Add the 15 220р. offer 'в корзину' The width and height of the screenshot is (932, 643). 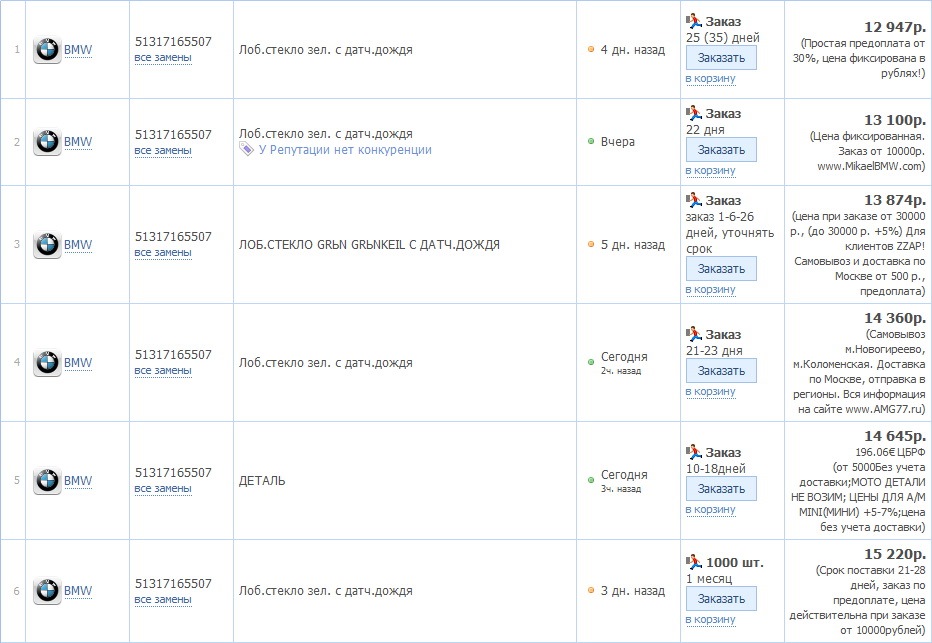click(710, 619)
